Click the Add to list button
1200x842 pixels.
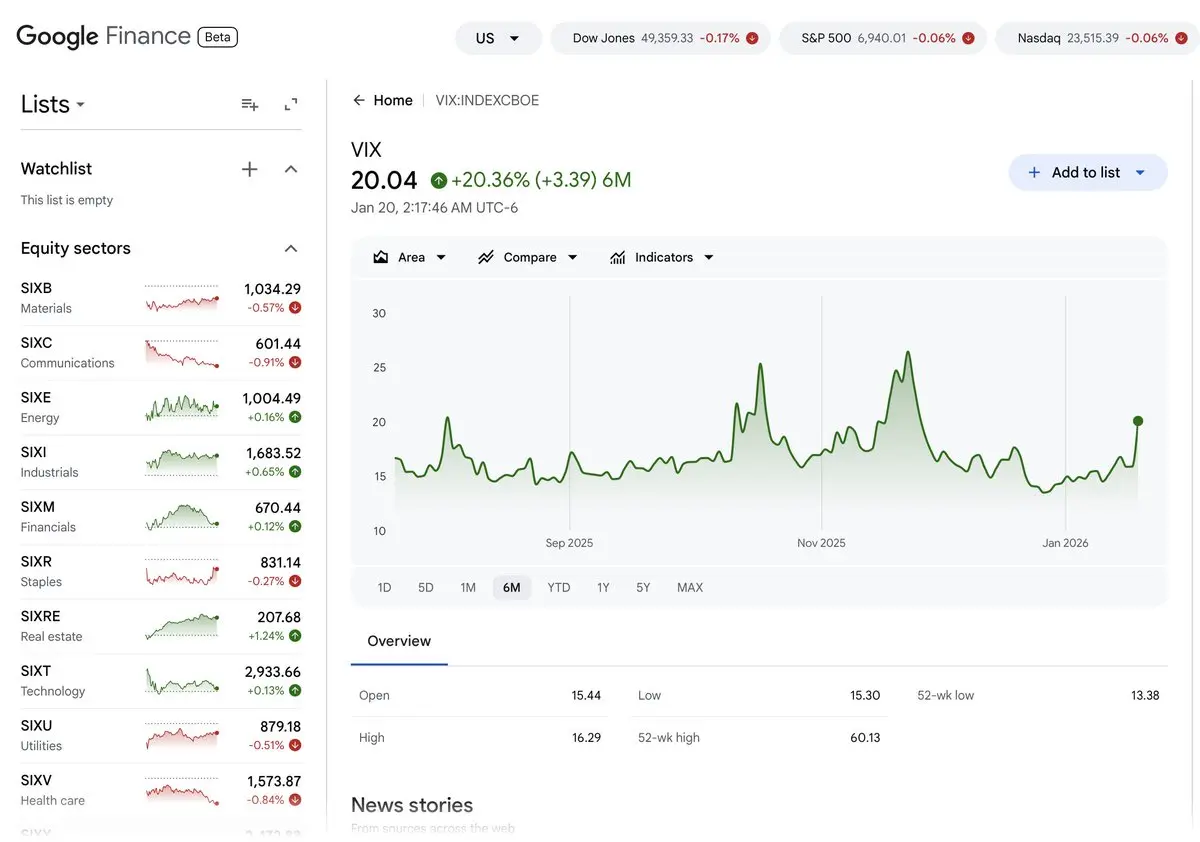(x=1087, y=172)
